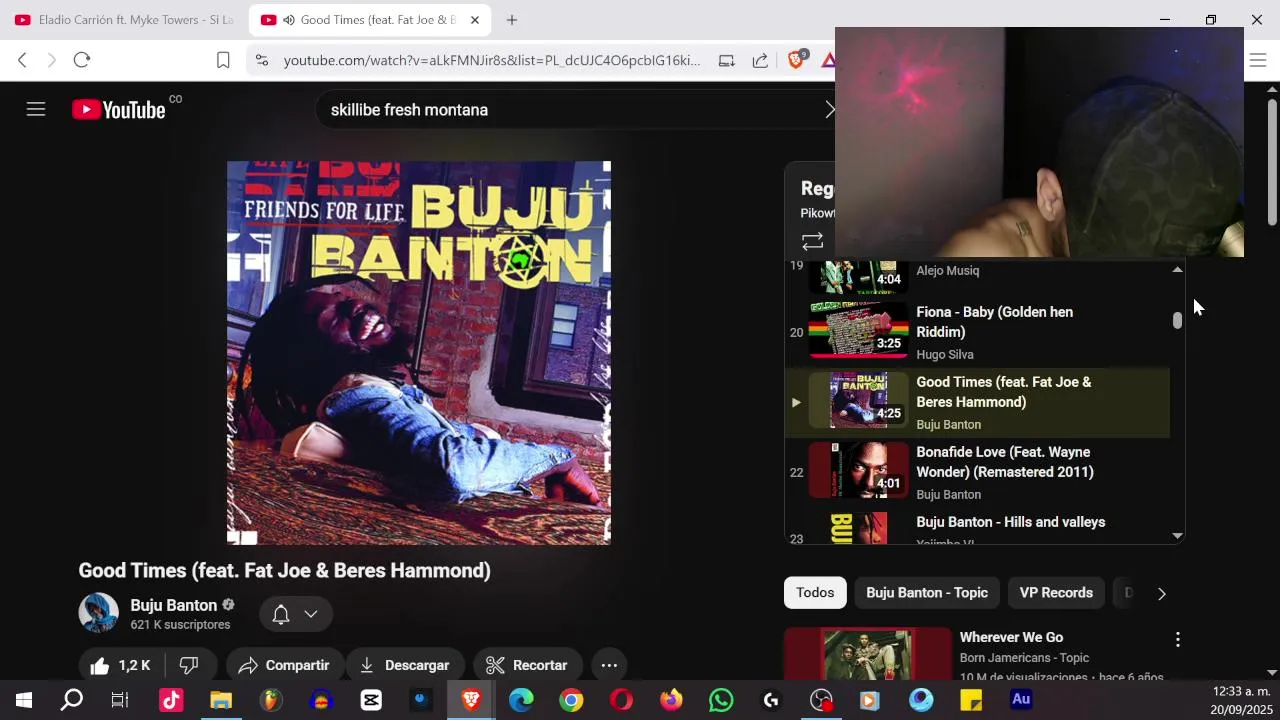
Task: Open the Buju Banton channel name
Action: coord(174,605)
